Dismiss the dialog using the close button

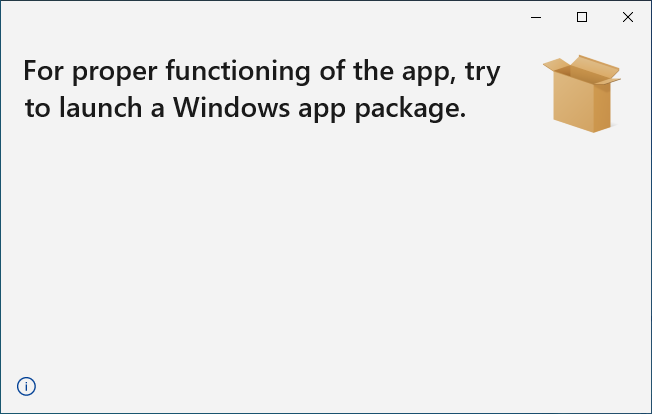coord(628,17)
